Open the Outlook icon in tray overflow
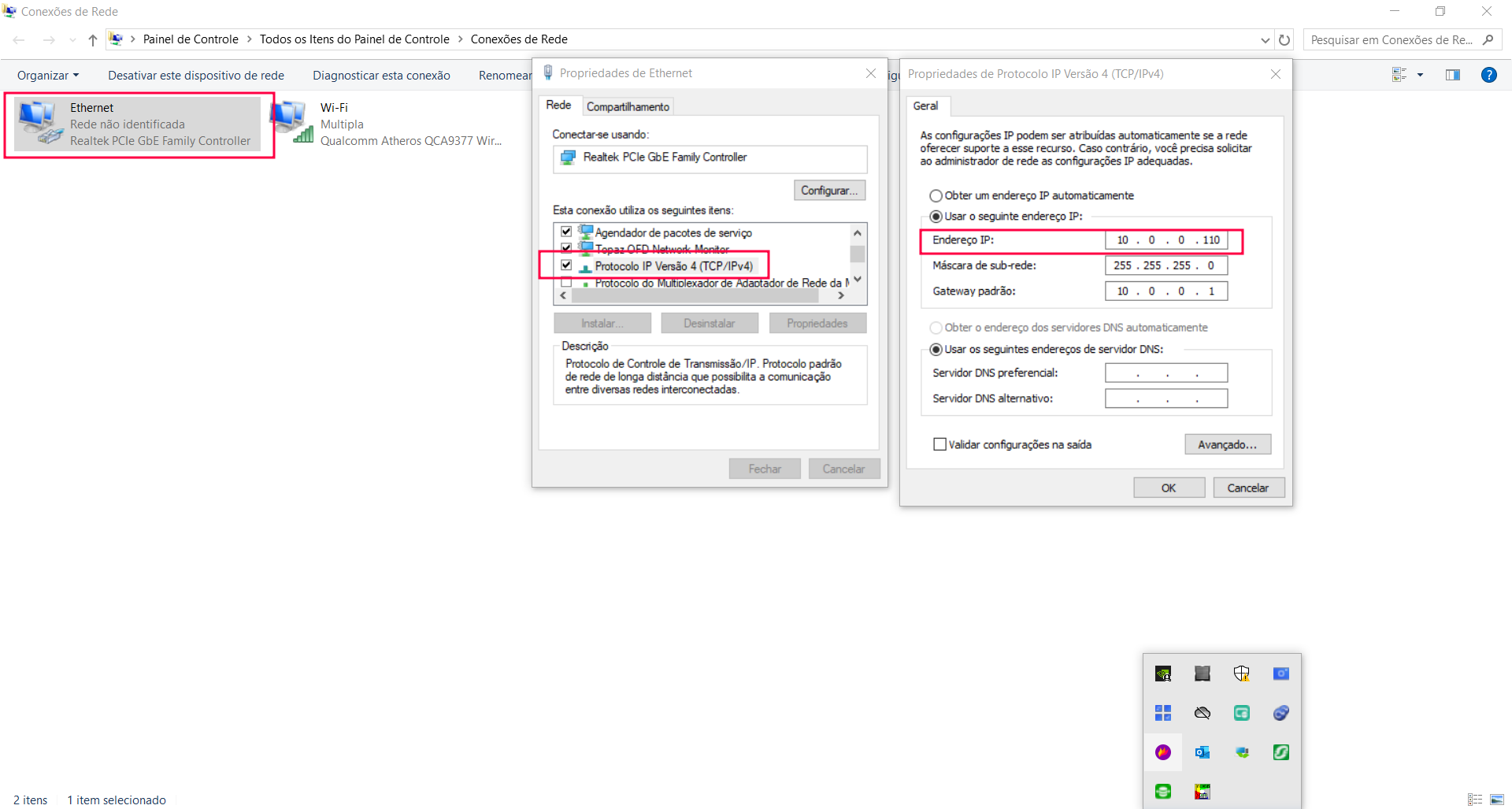The height and width of the screenshot is (809, 1512). tap(1202, 752)
